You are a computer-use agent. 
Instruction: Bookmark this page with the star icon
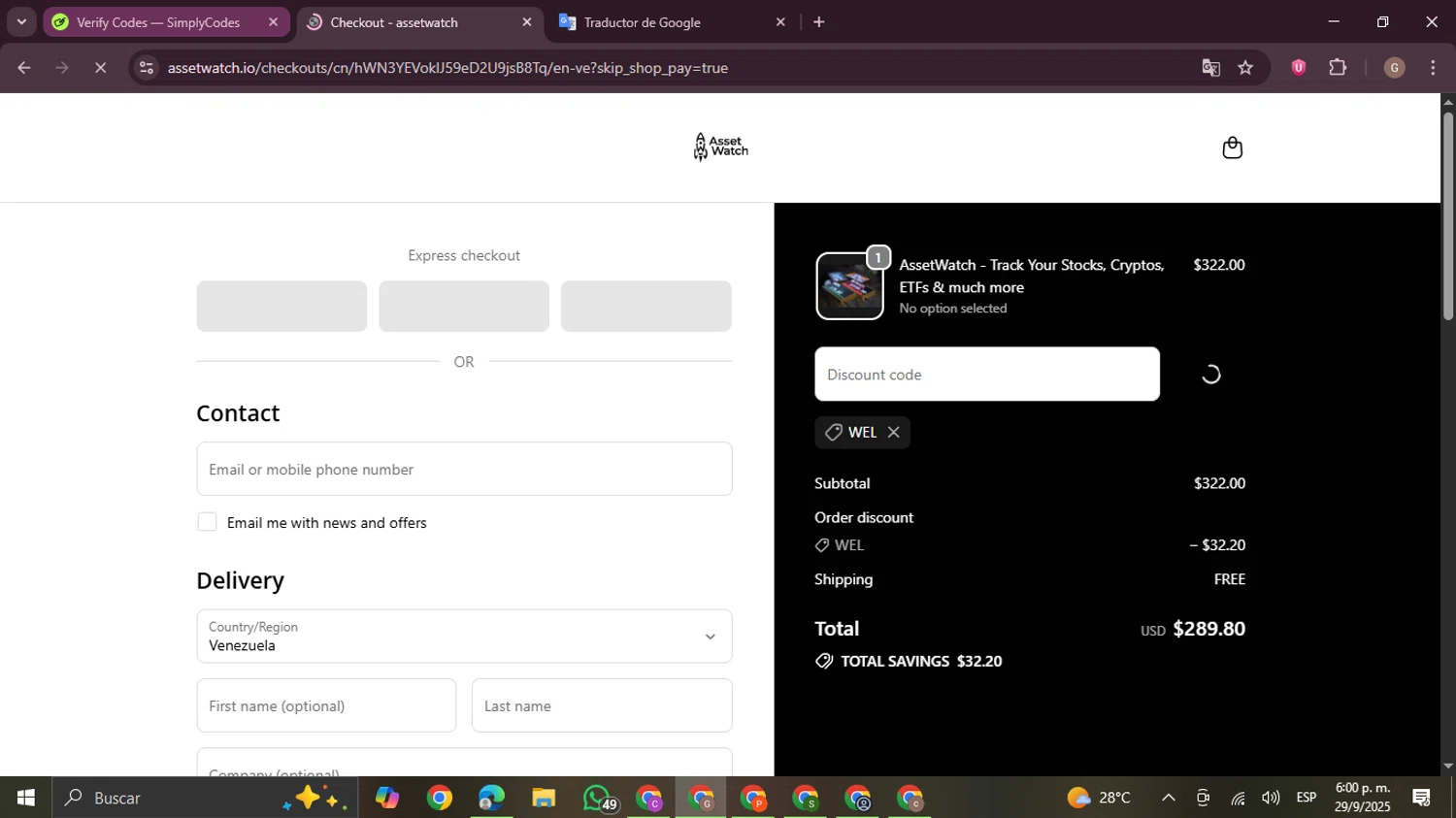[x=1245, y=68]
